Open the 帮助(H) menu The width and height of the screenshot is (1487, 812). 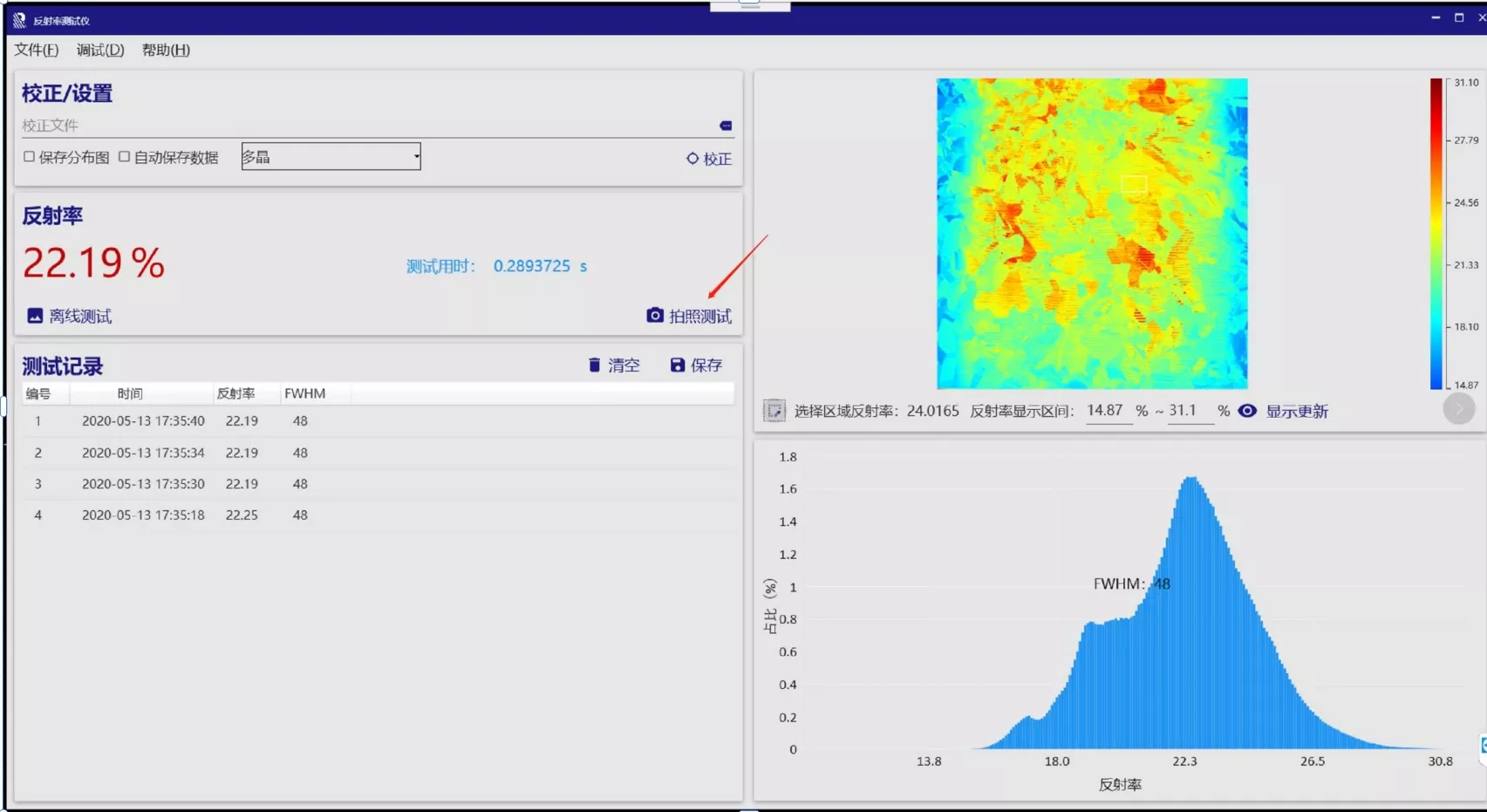coord(166,50)
